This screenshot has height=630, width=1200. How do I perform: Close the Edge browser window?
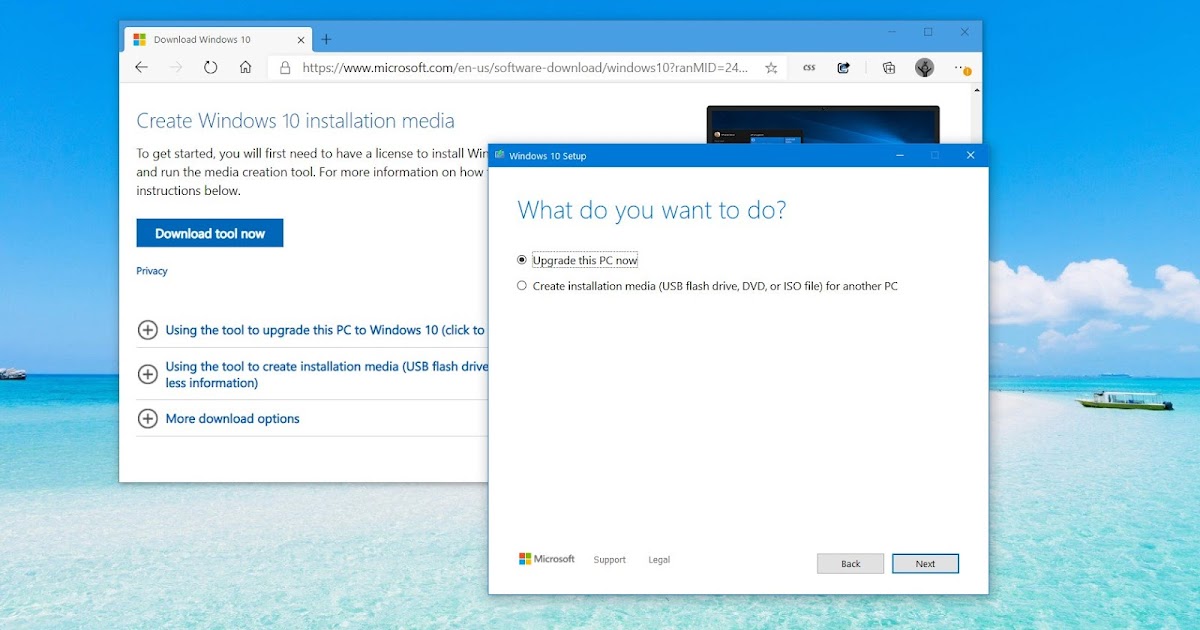pos(965,32)
